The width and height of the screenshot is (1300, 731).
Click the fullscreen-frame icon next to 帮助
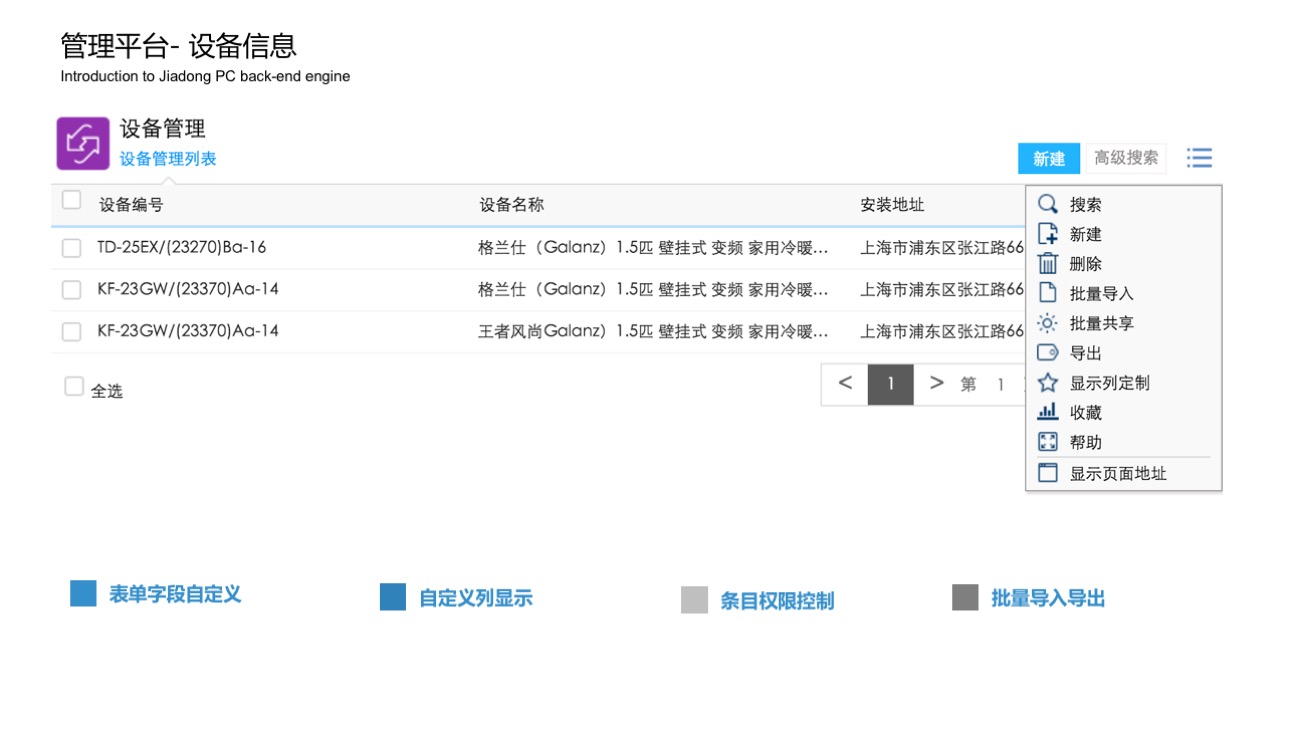(1047, 442)
